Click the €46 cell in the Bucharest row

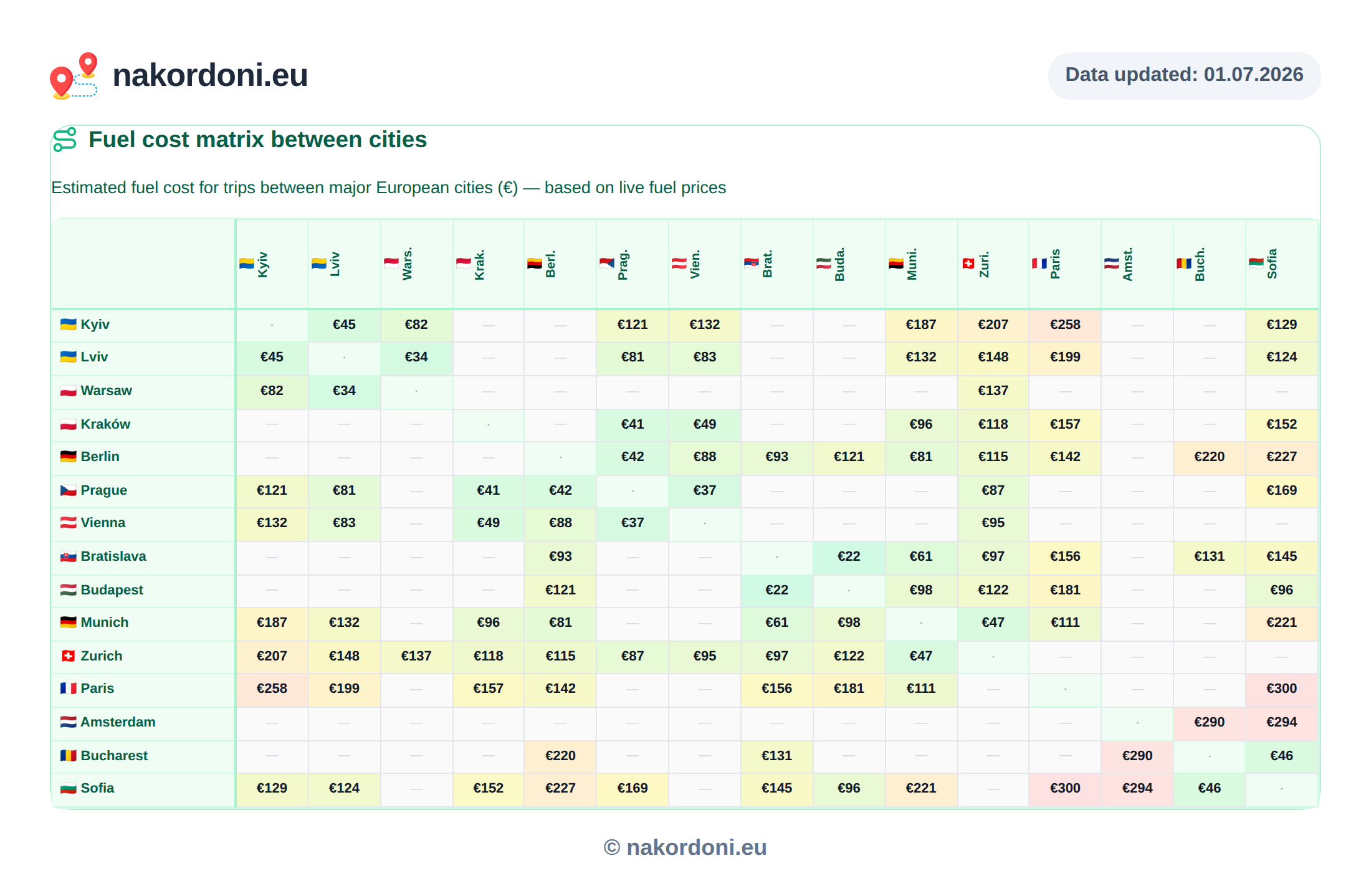[1281, 756]
